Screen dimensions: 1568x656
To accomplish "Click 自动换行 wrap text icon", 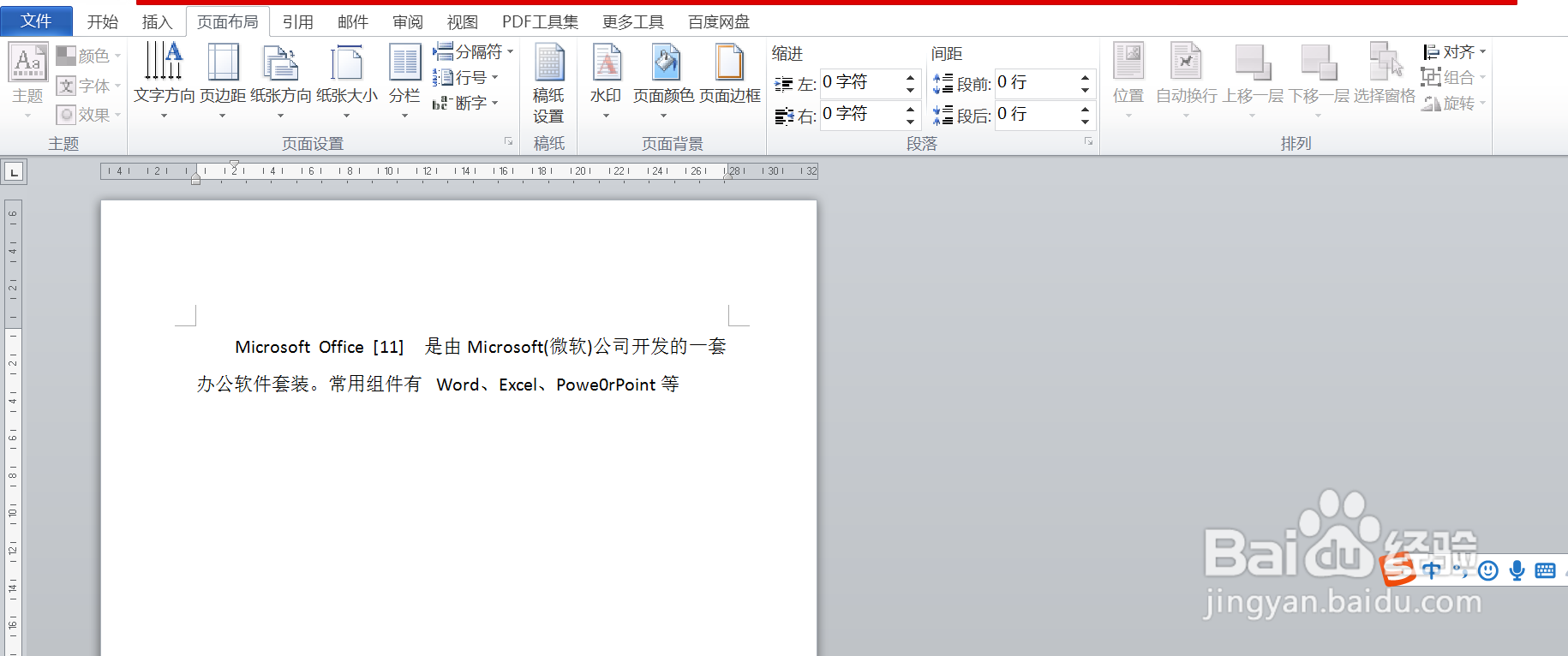I will pyautogui.click(x=1187, y=62).
